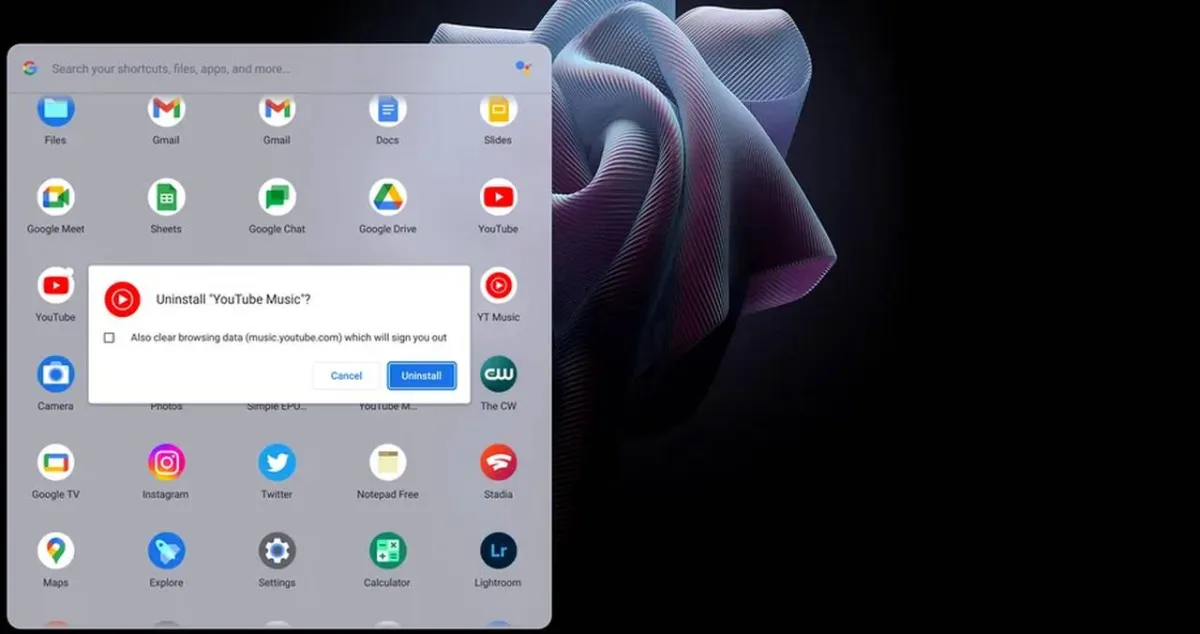Launch Google Docs
The height and width of the screenshot is (634, 1200).
point(387,109)
